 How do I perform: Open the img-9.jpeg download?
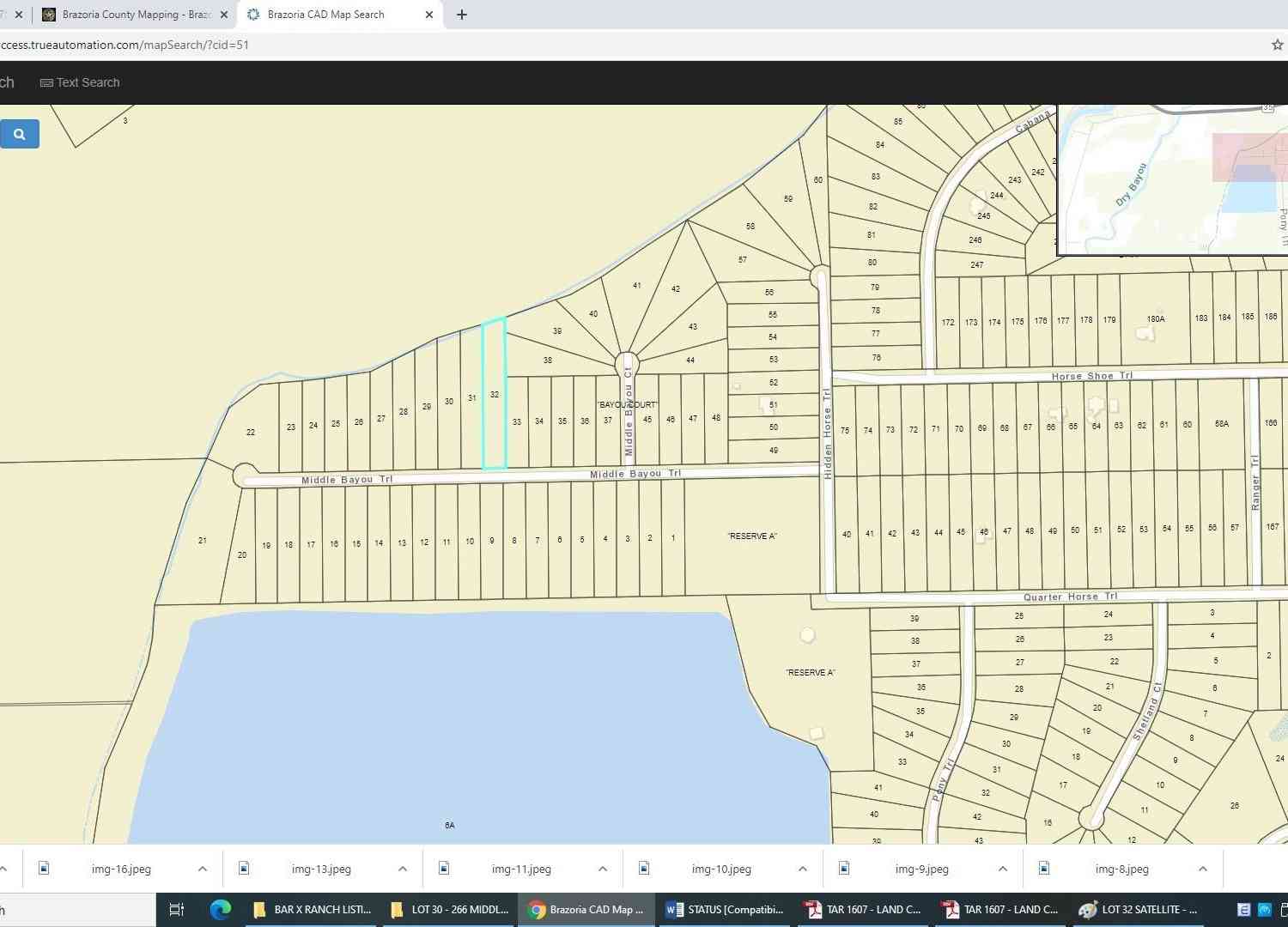pos(921,869)
